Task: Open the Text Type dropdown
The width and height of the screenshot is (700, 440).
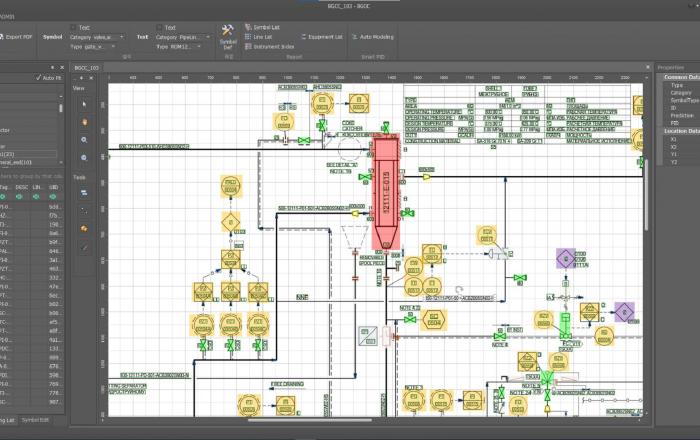Action: pos(179,46)
